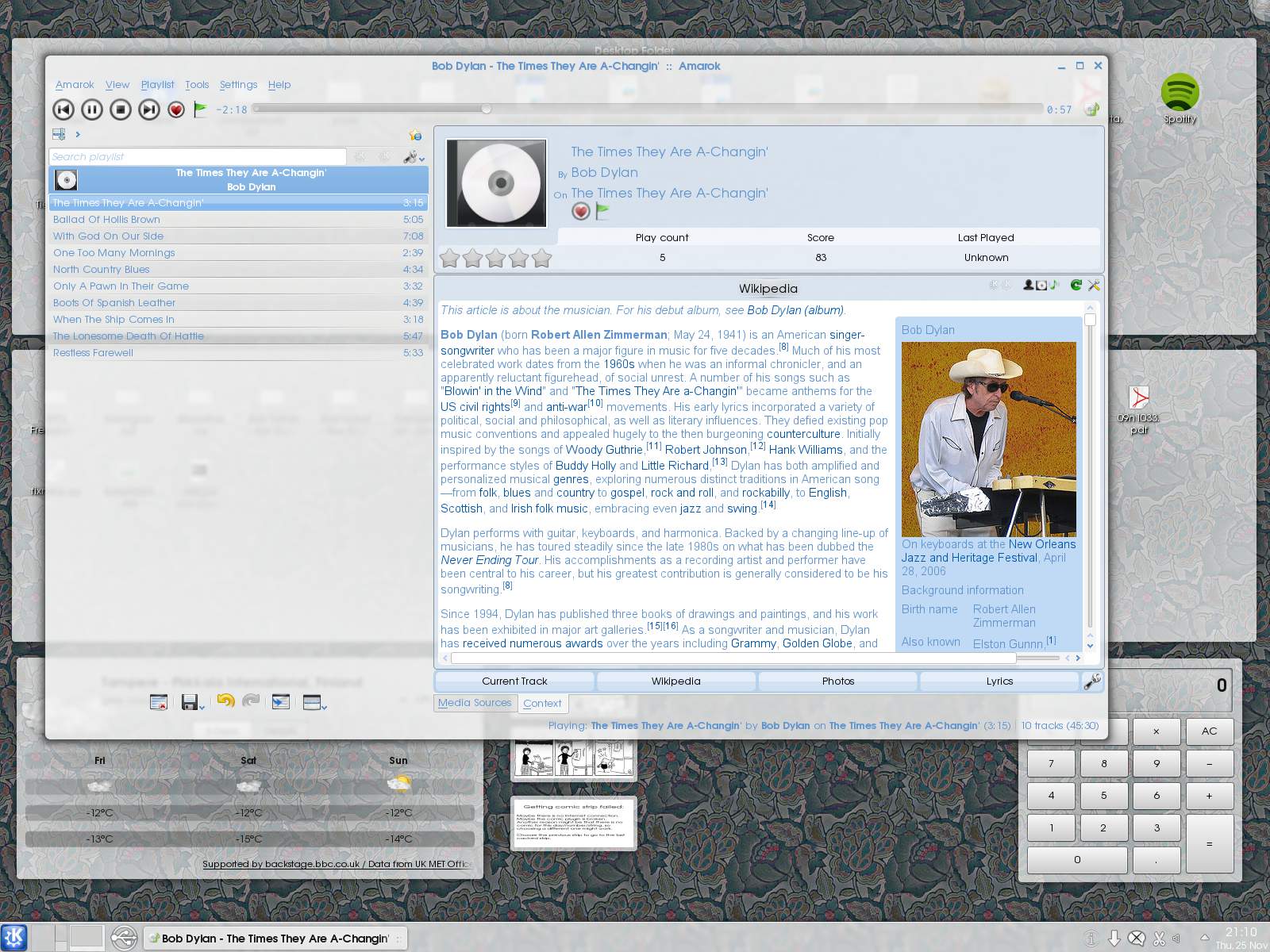Switch to Current Track applet tab
This screenshot has width=1270, height=952.
(514, 681)
